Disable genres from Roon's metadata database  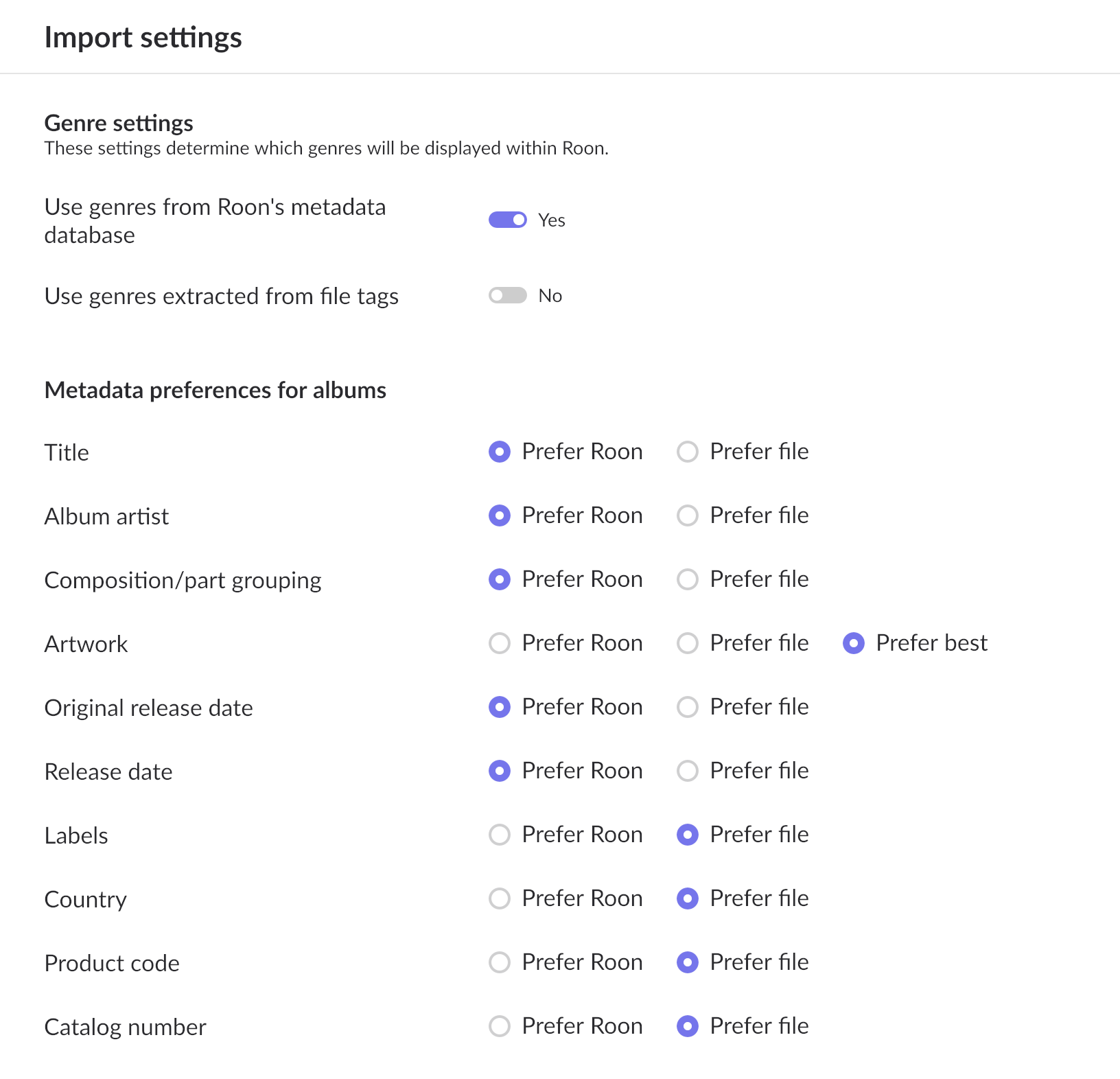point(508,220)
